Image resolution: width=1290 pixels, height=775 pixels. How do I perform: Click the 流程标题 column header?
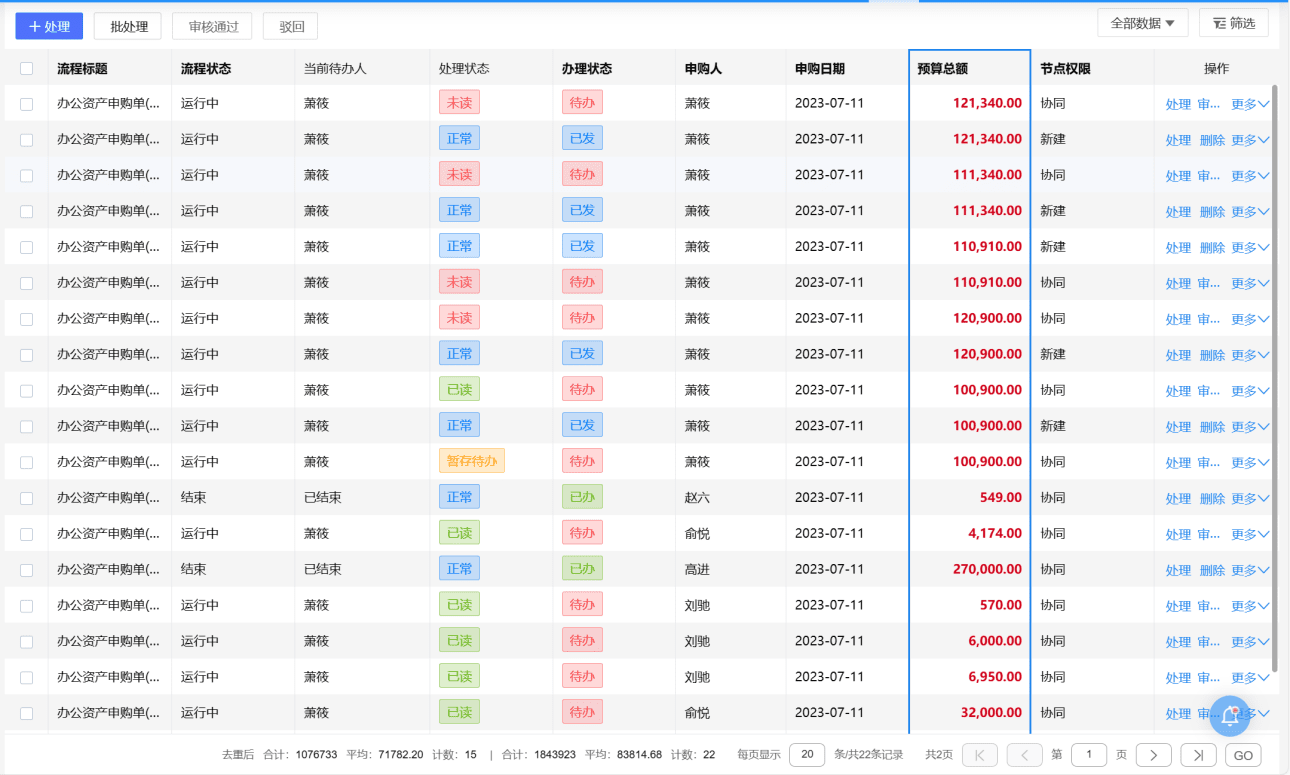[82, 69]
